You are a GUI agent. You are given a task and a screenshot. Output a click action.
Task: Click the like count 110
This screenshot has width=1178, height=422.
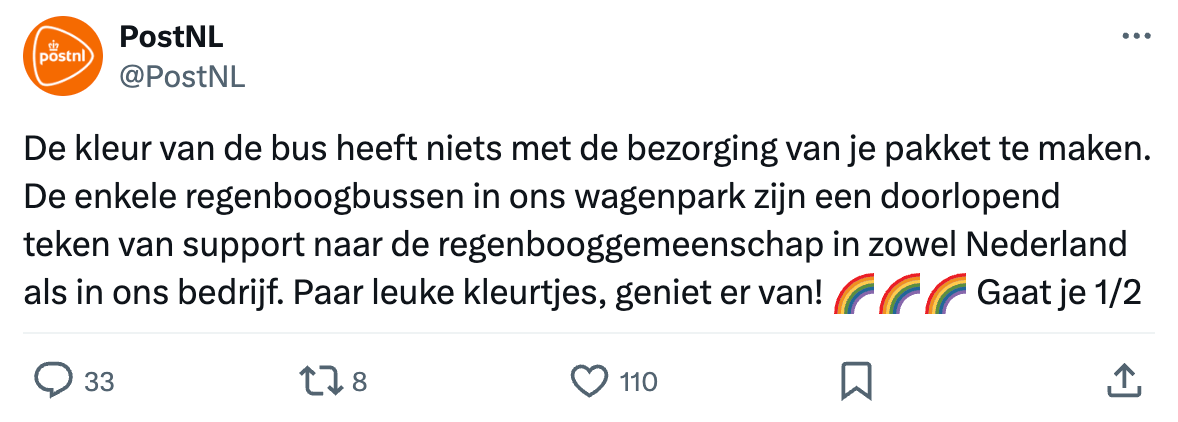tap(638, 381)
